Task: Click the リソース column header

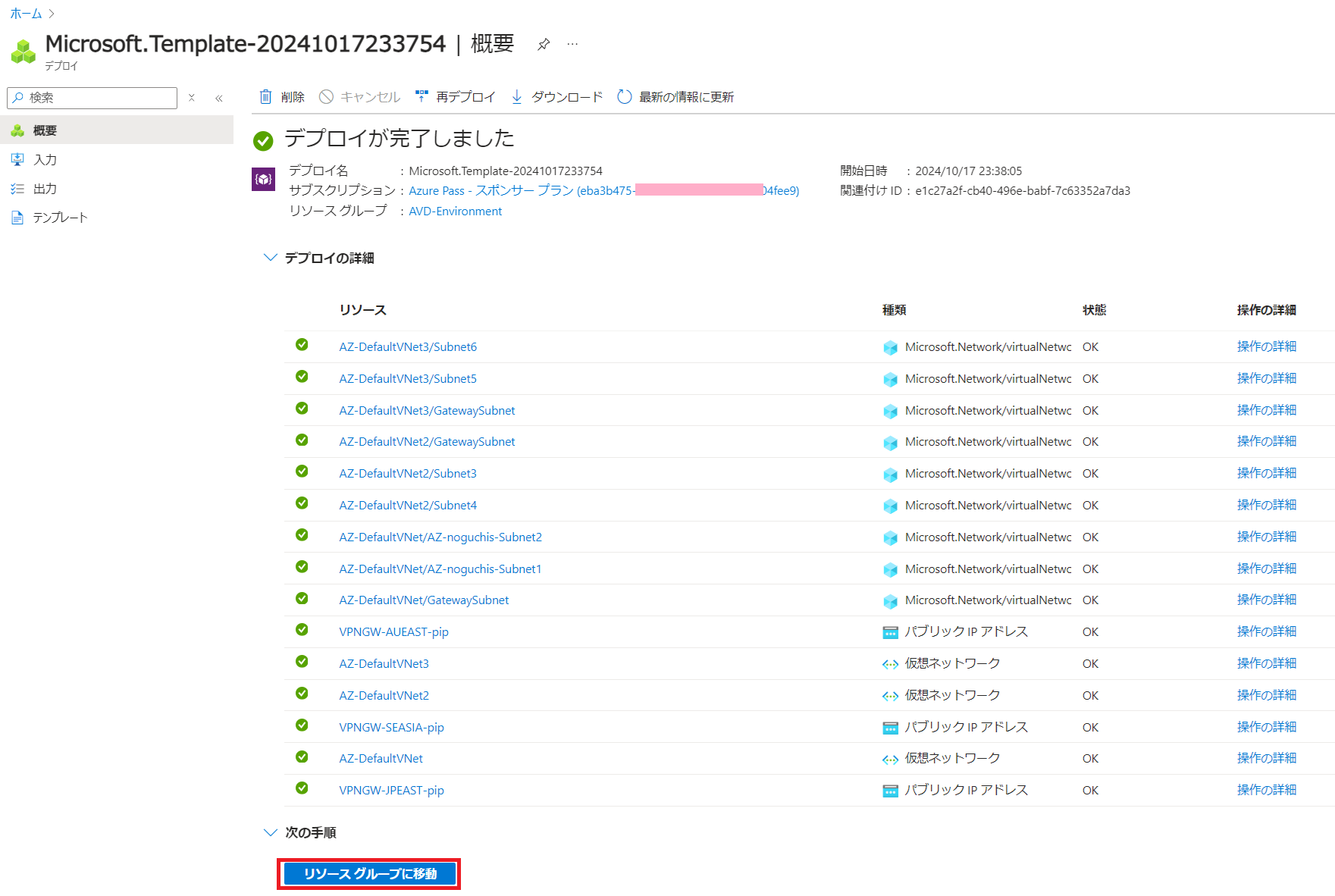Action: click(x=363, y=310)
